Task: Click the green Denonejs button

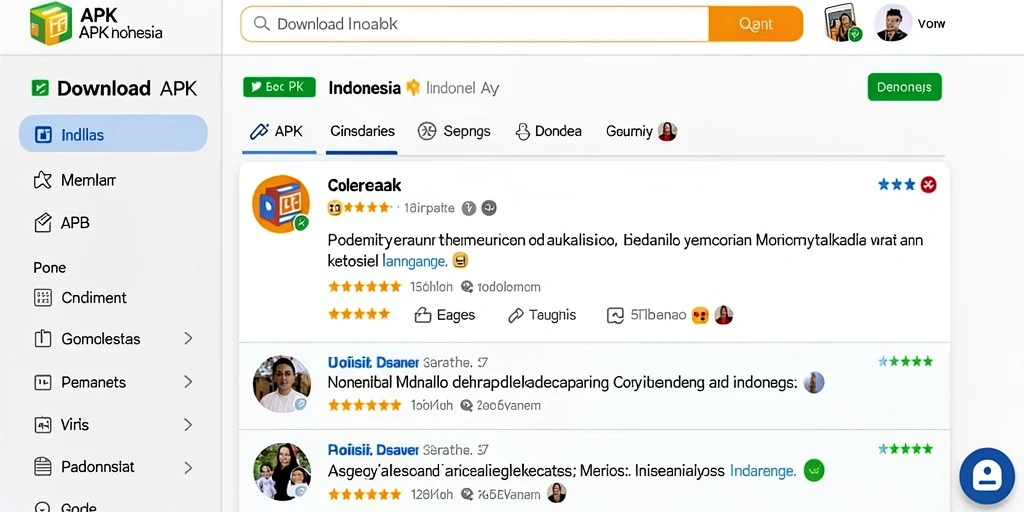Action: pyautogui.click(x=904, y=87)
